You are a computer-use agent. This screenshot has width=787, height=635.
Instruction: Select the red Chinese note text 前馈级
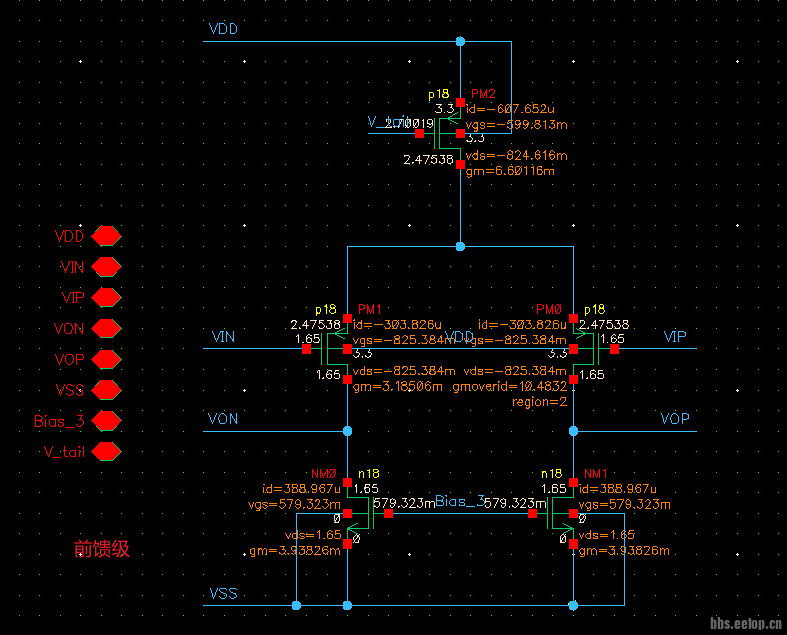(x=102, y=549)
